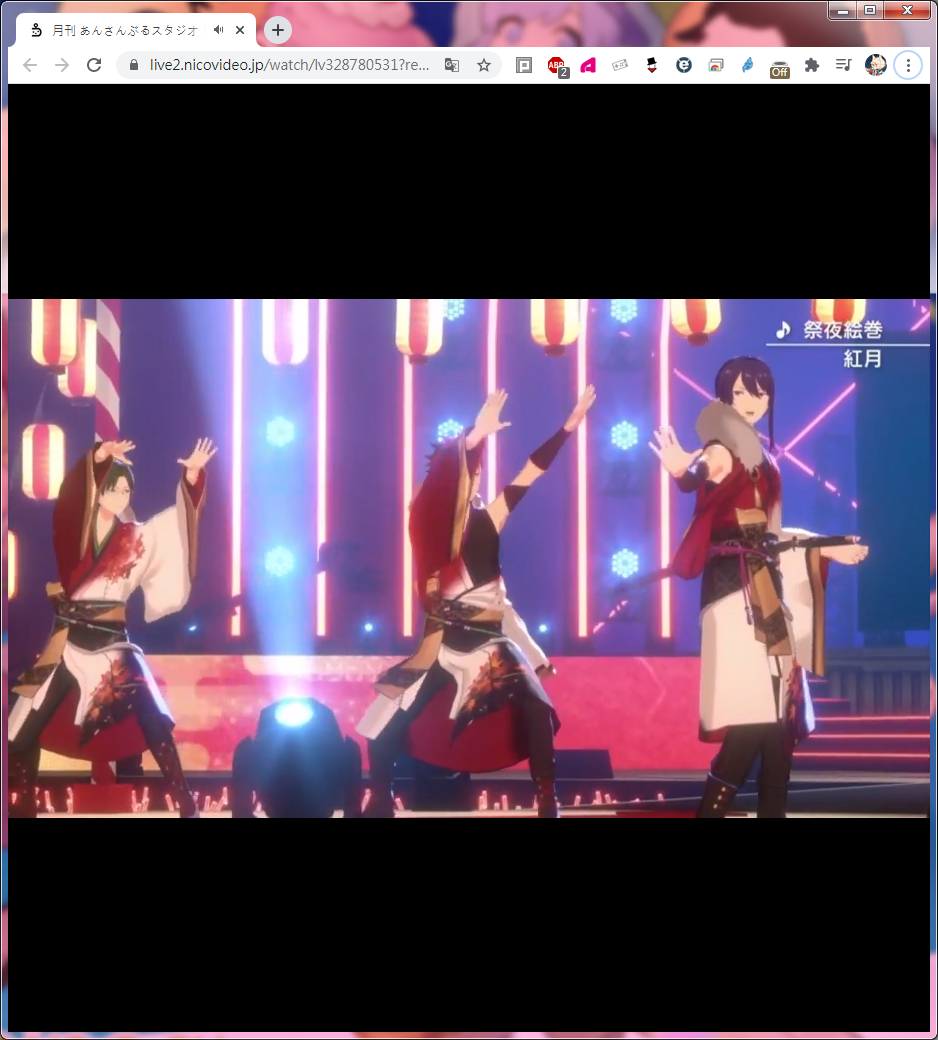This screenshot has height=1040, width=938.
Task: Open the dark round e extension icon
Action: click(x=684, y=65)
